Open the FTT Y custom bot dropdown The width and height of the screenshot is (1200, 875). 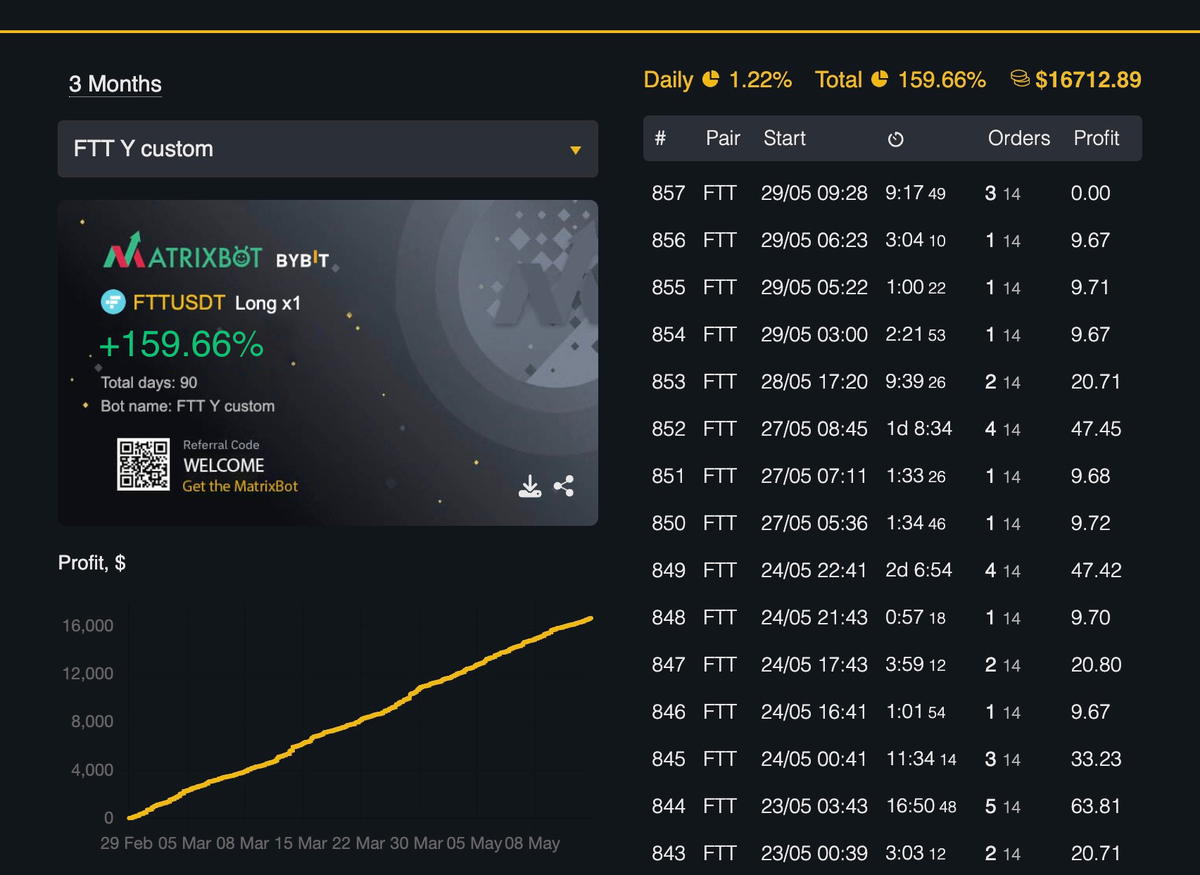(328, 149)
